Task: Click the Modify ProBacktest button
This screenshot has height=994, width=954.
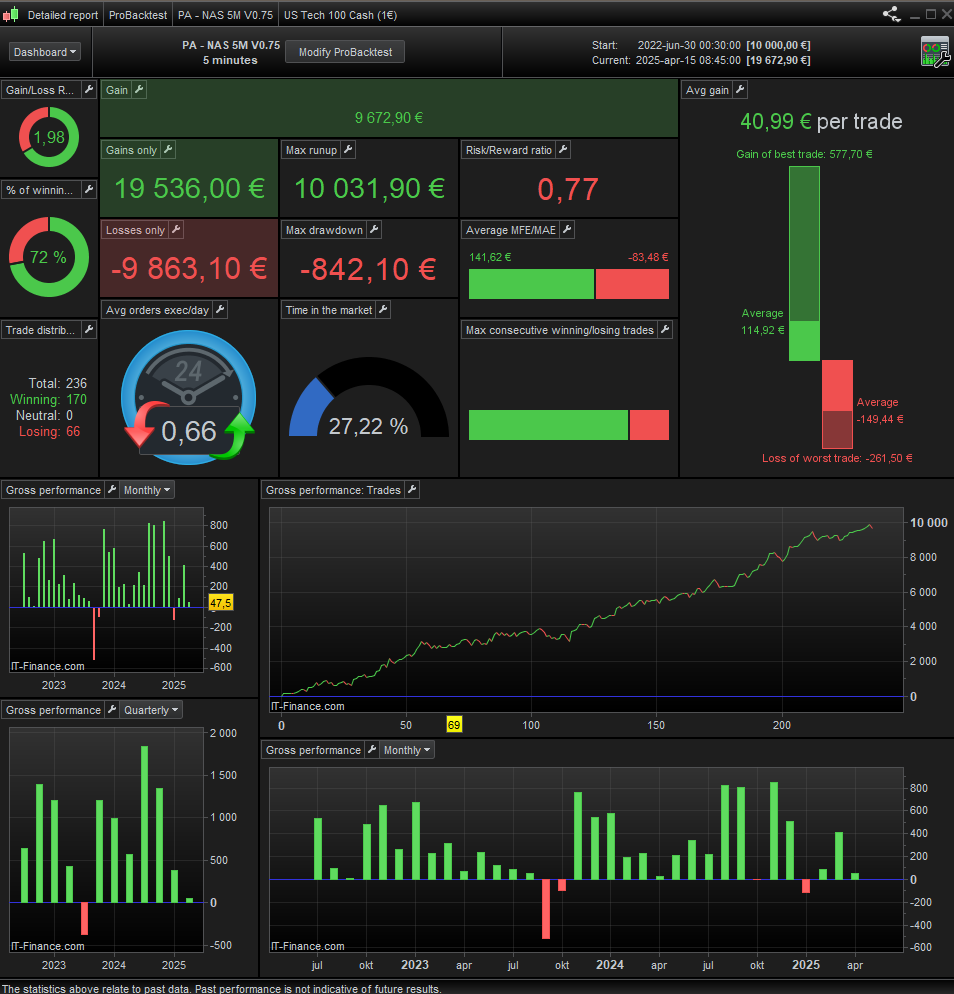Action: pos(345,52)
